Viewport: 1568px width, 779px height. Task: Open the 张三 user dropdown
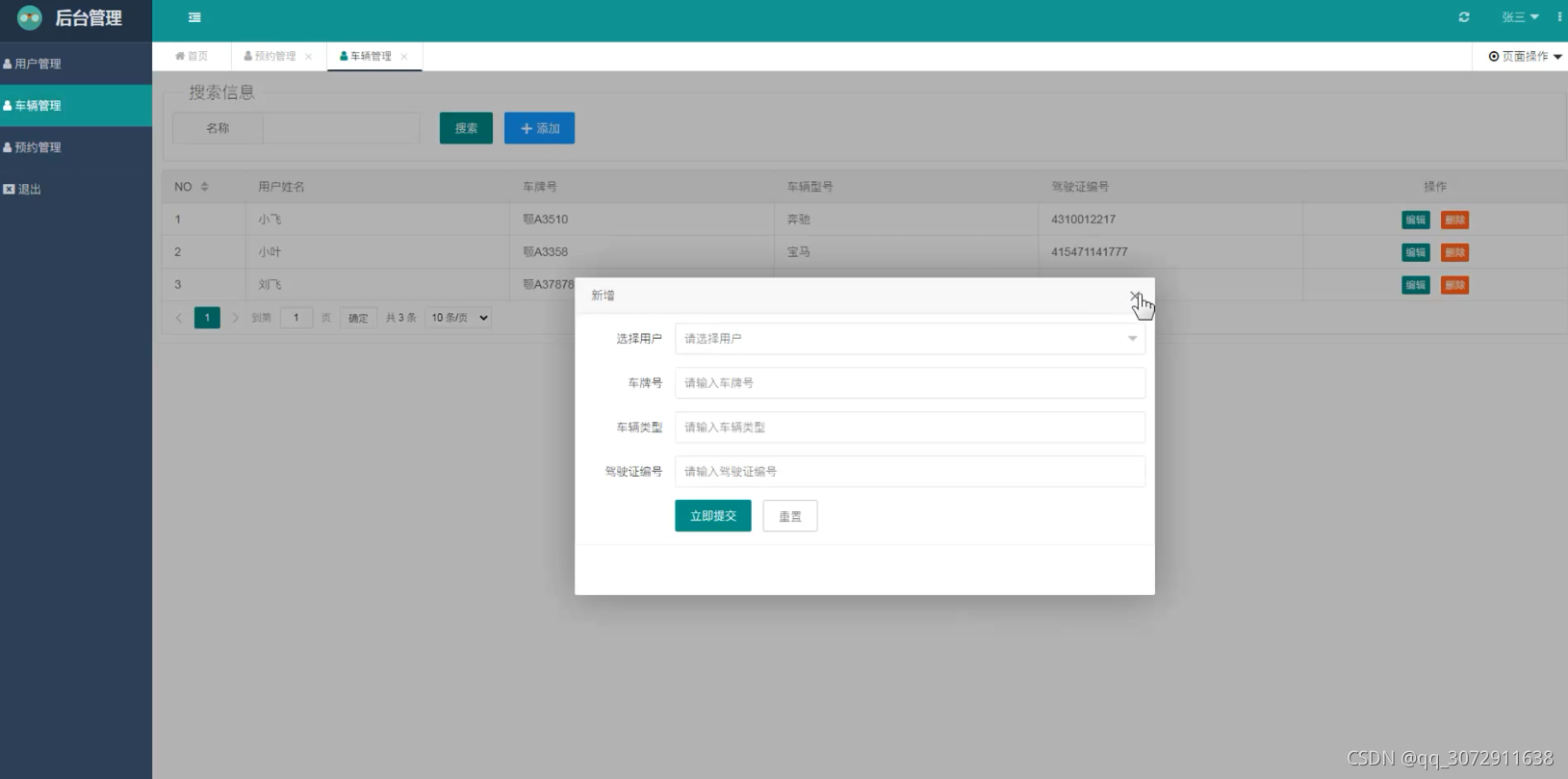coord(1520,17)
